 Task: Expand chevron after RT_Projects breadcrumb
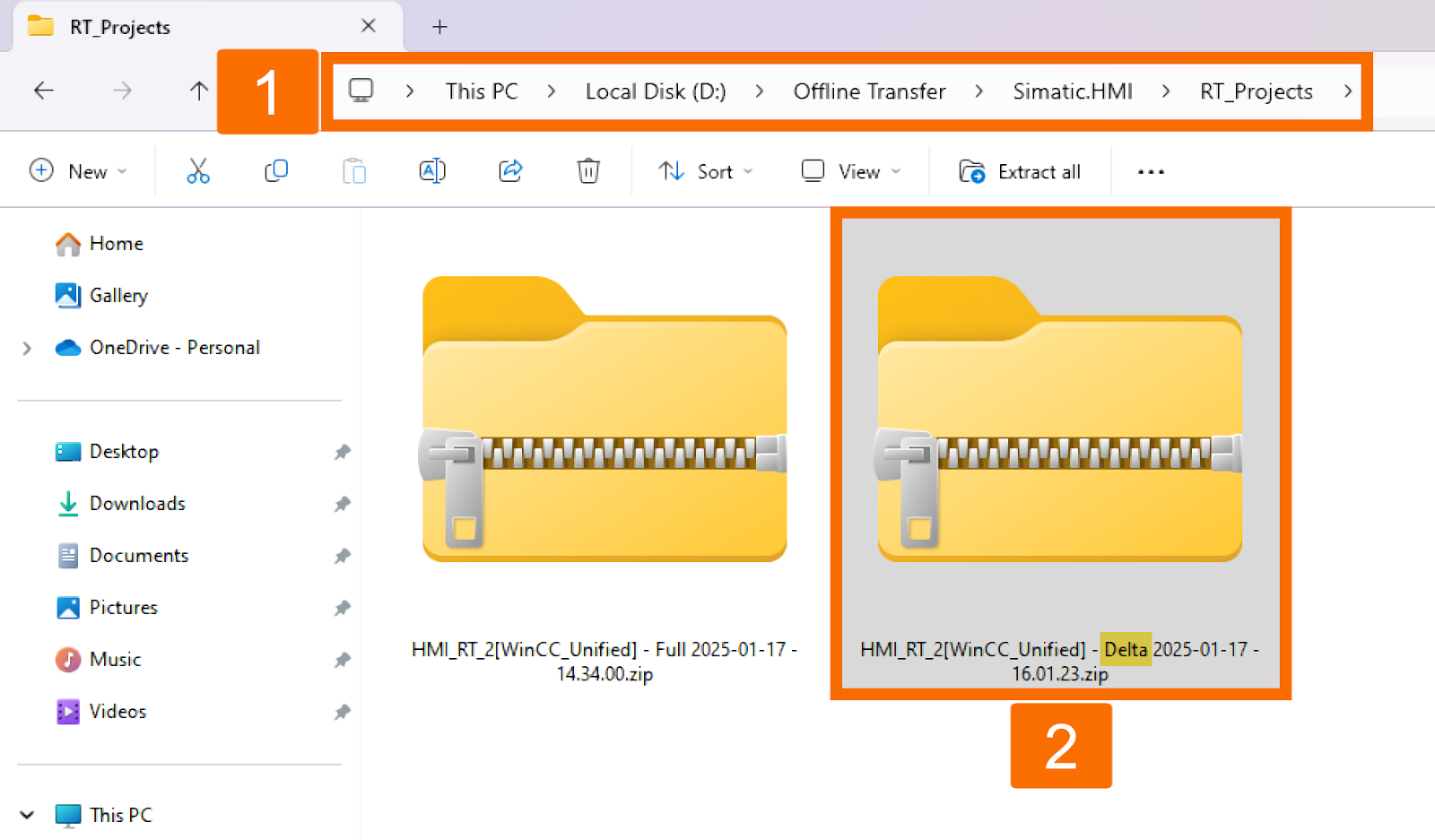pos(1347,91)
